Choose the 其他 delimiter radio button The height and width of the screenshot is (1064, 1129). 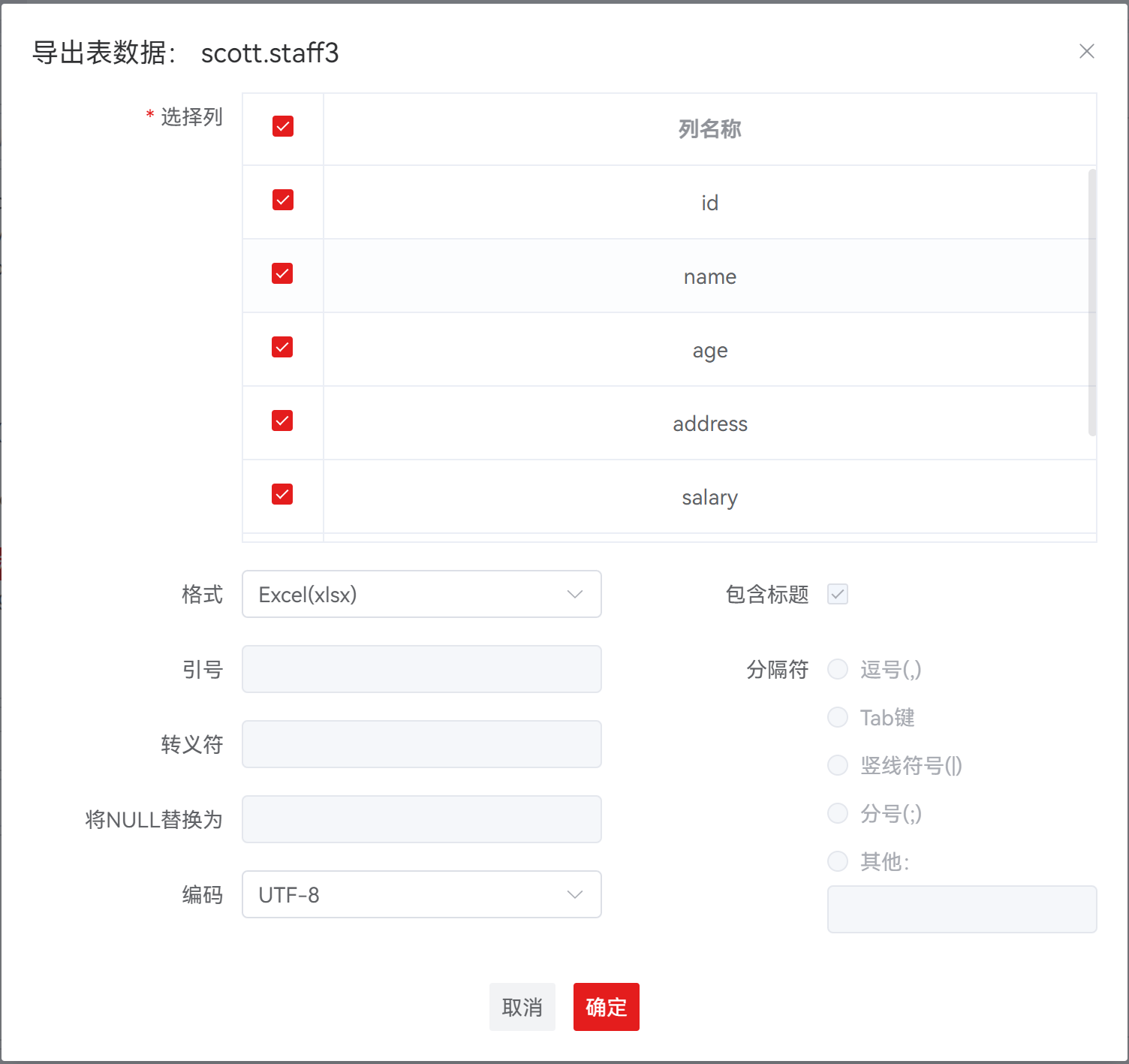point(838,861)
